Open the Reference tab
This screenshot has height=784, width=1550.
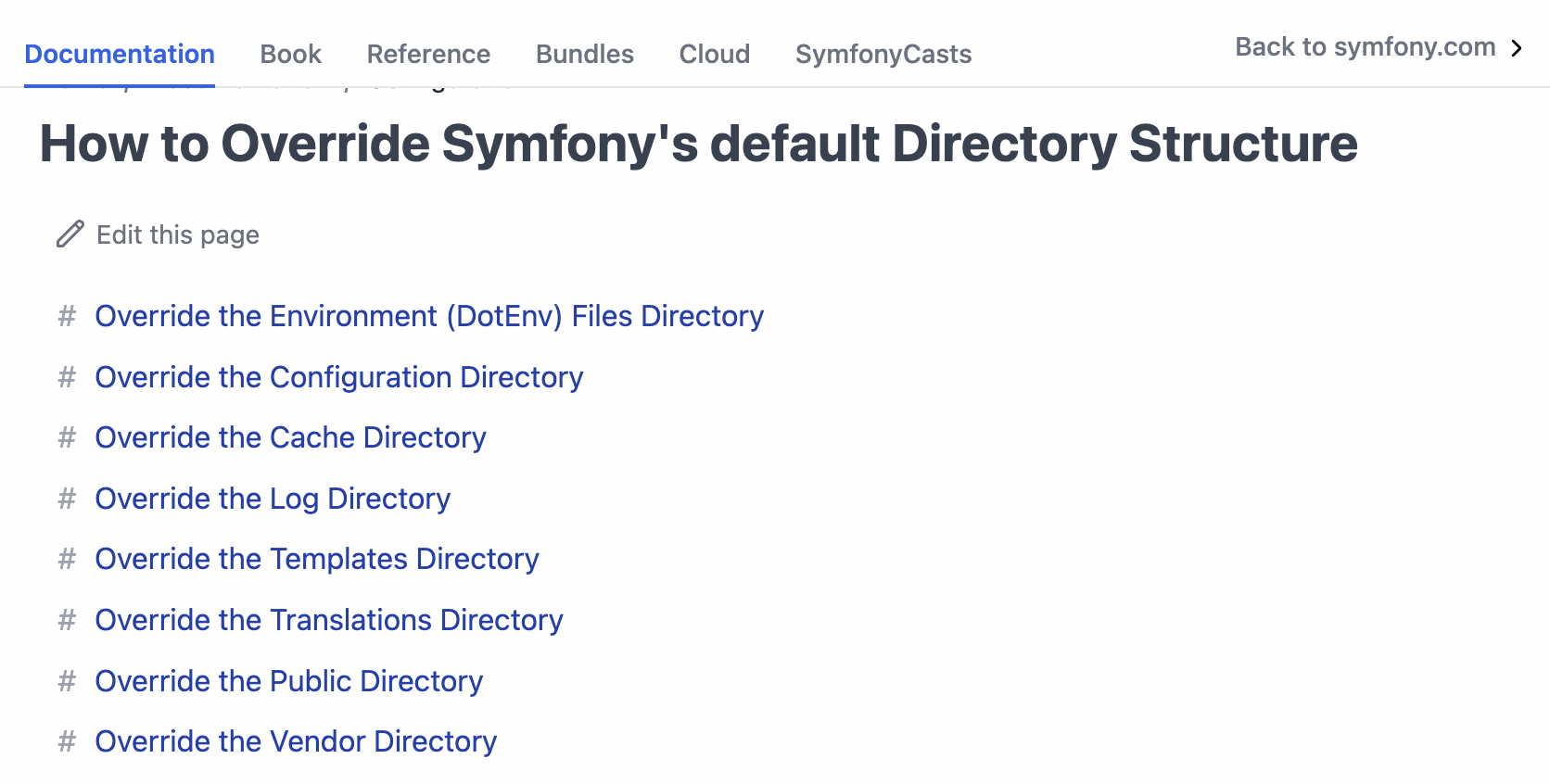pos(428,54)
